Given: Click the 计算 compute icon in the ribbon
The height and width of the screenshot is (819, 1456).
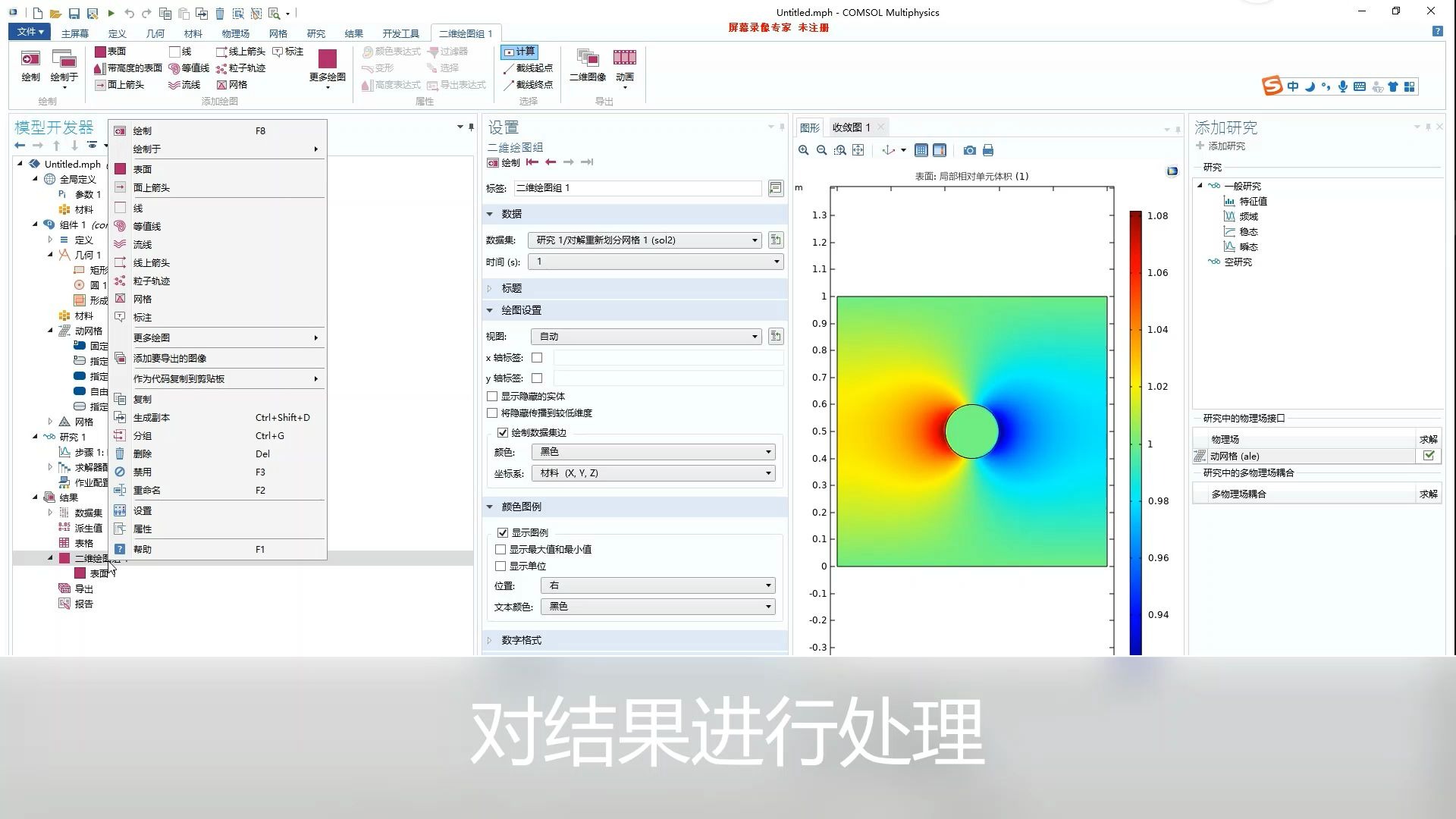Looking at the screenshot, I should [519, 51].
